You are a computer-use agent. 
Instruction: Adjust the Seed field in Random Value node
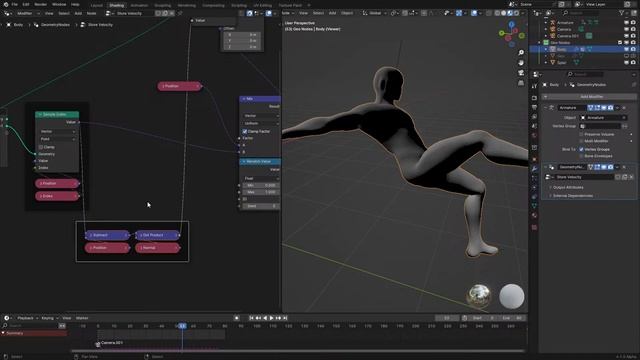pyautogui.click(x=261, y=206)
